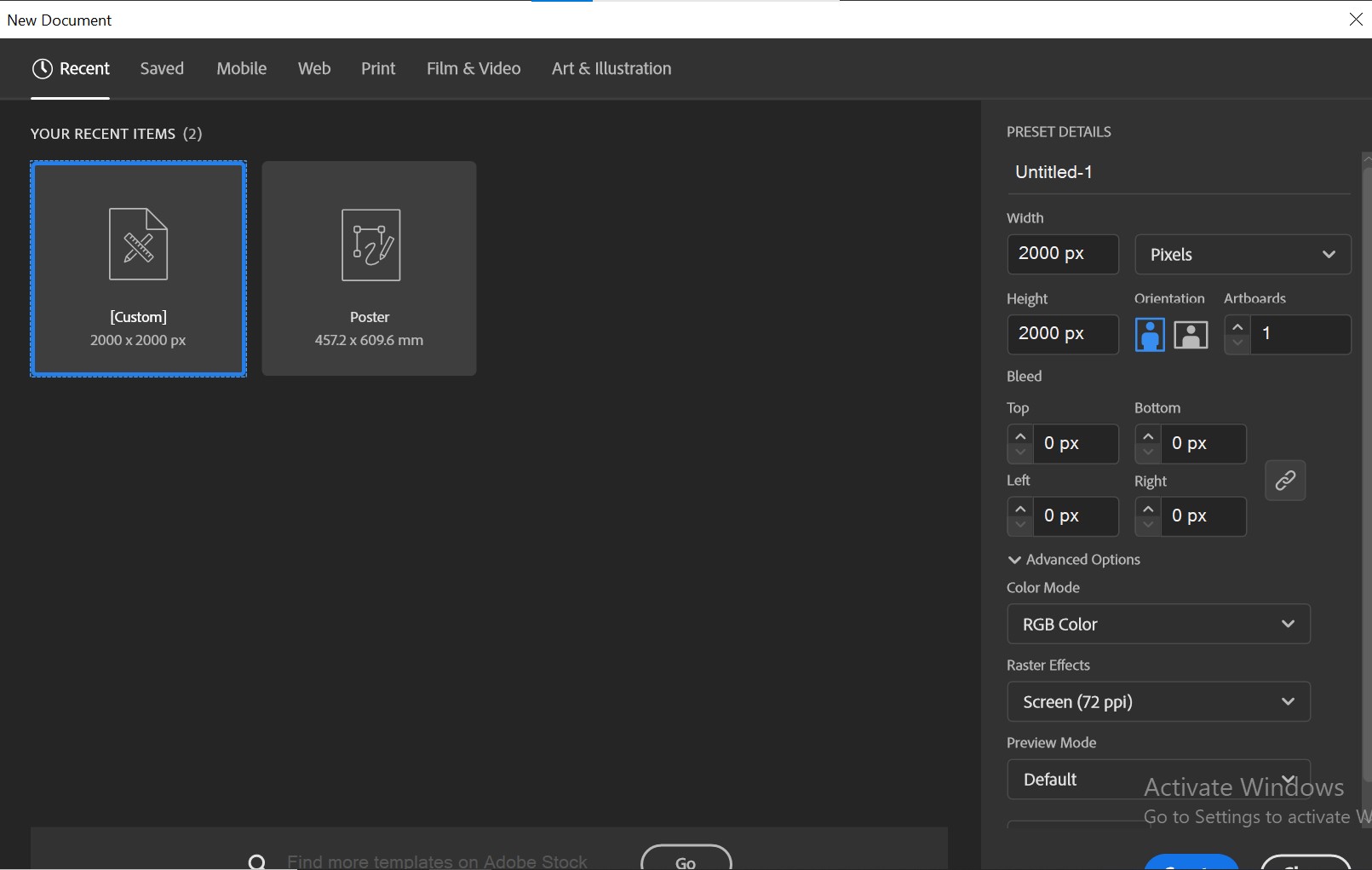This screenshot has width=1372, height=870.
Task: Increase the Left bleed value
Action: (x=1020, y=509)
